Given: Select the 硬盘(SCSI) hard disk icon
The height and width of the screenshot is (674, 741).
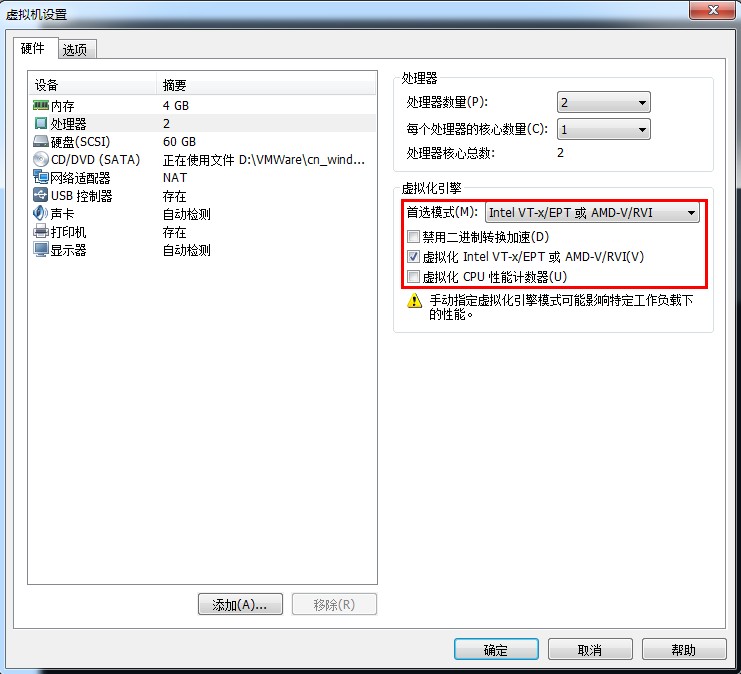Looking at the screenshot, I should point(41,141).
